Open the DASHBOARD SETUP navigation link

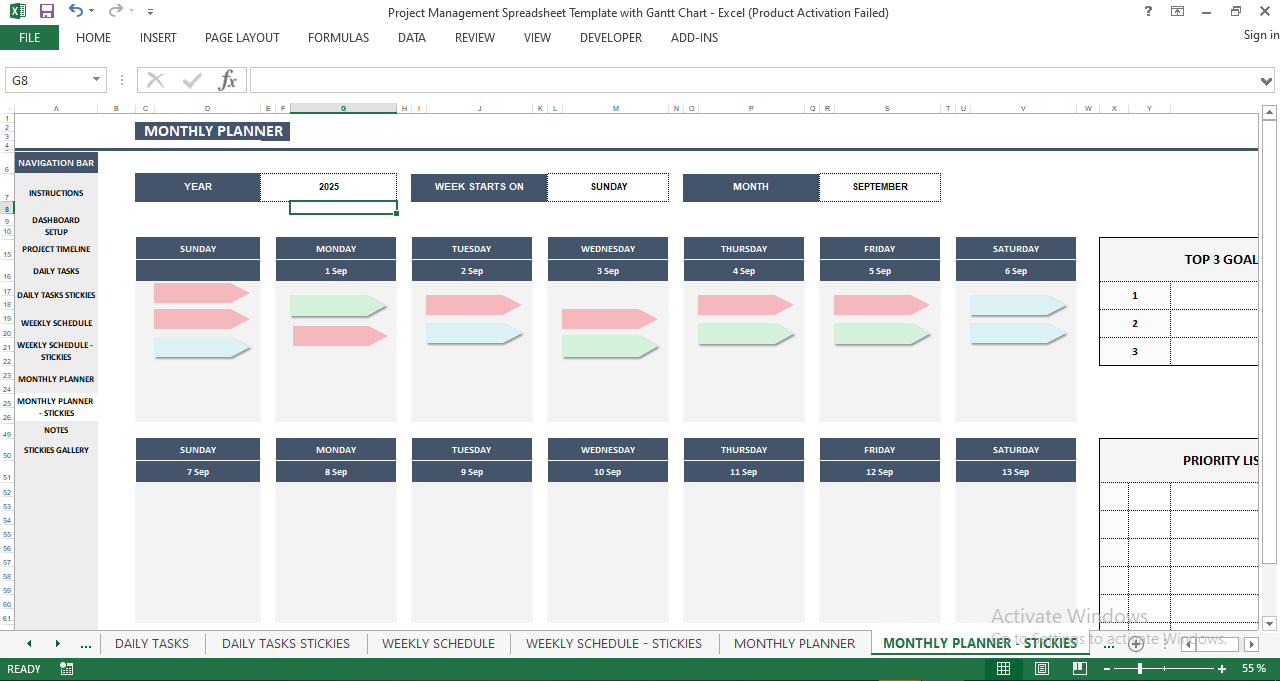tap(55, 226)
